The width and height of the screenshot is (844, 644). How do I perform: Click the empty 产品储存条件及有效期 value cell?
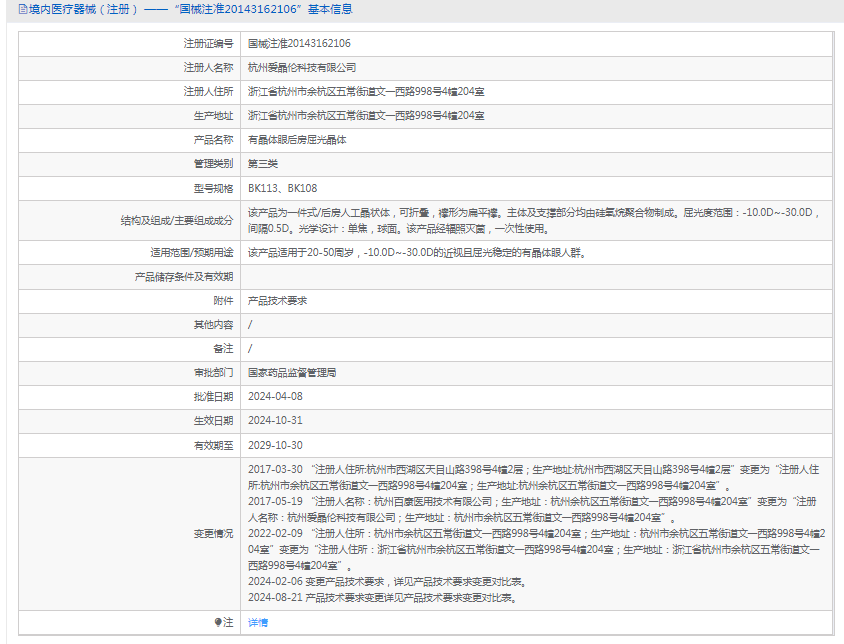tap(536, 276)
